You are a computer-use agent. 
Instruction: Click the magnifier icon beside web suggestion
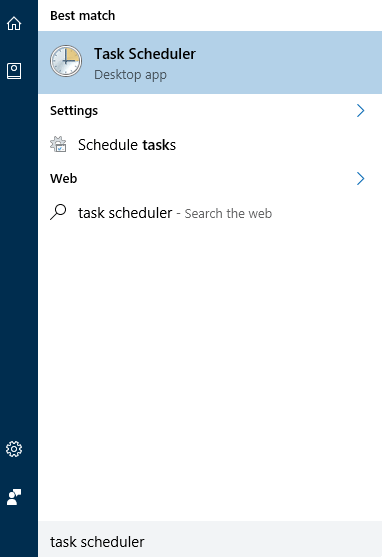click(x=58, y=212)
